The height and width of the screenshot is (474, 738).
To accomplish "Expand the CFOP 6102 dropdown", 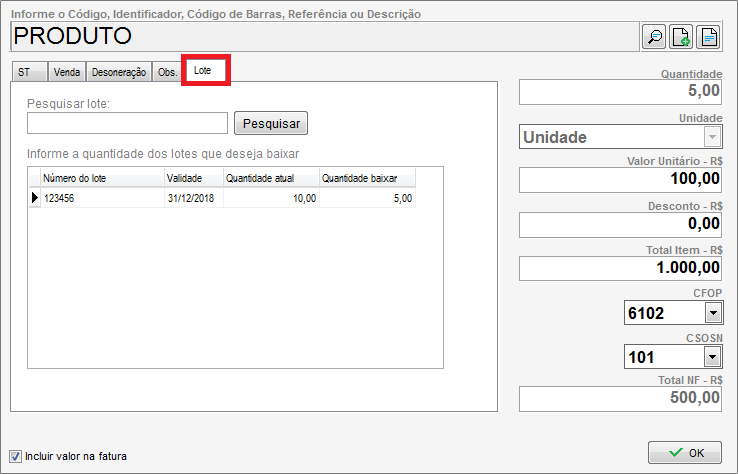I will click(x=712, y=313).
